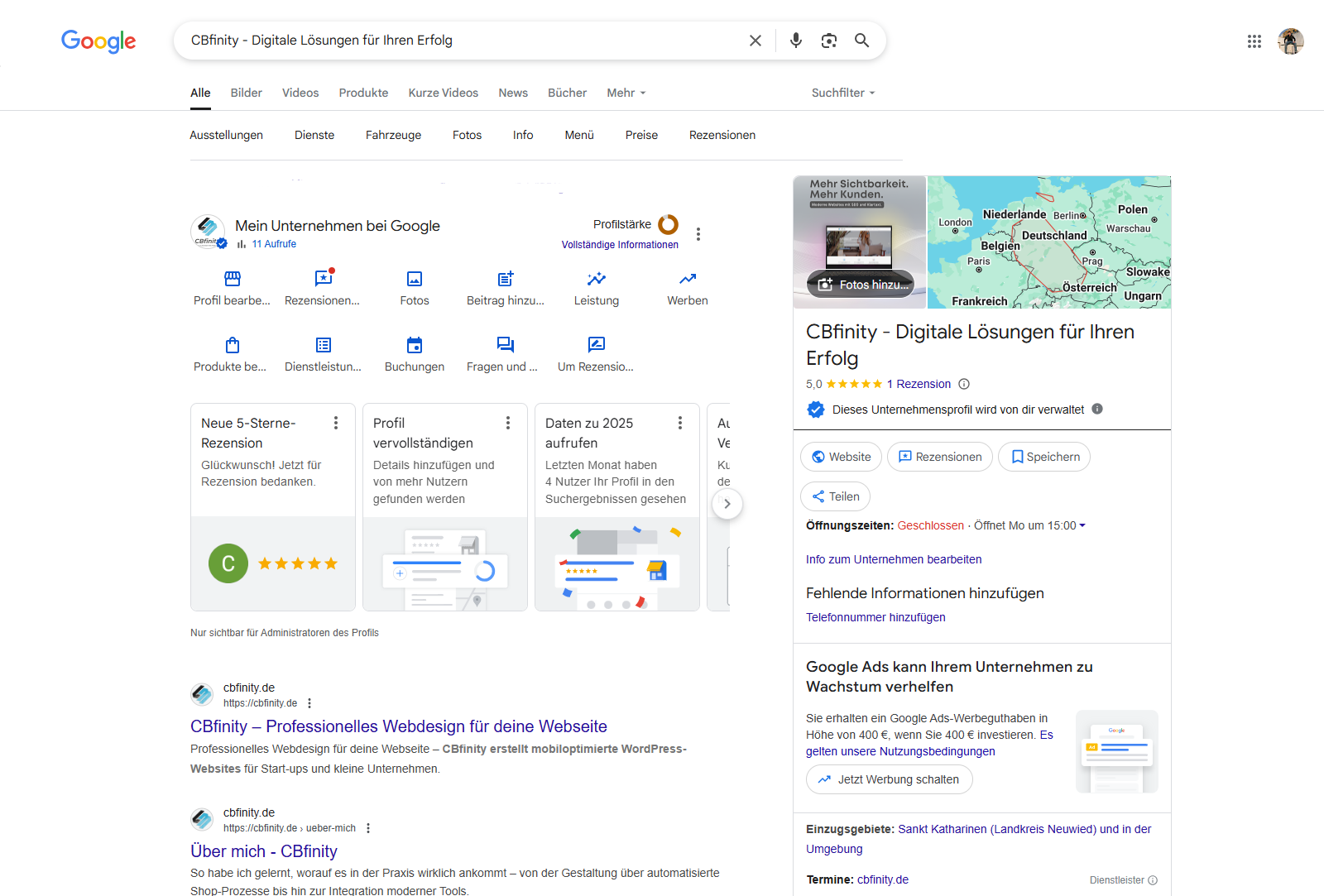Viewport: 1324px width, 896px height.
Task: Open the '11 Aufrufe' link
Action: [274, 244]
